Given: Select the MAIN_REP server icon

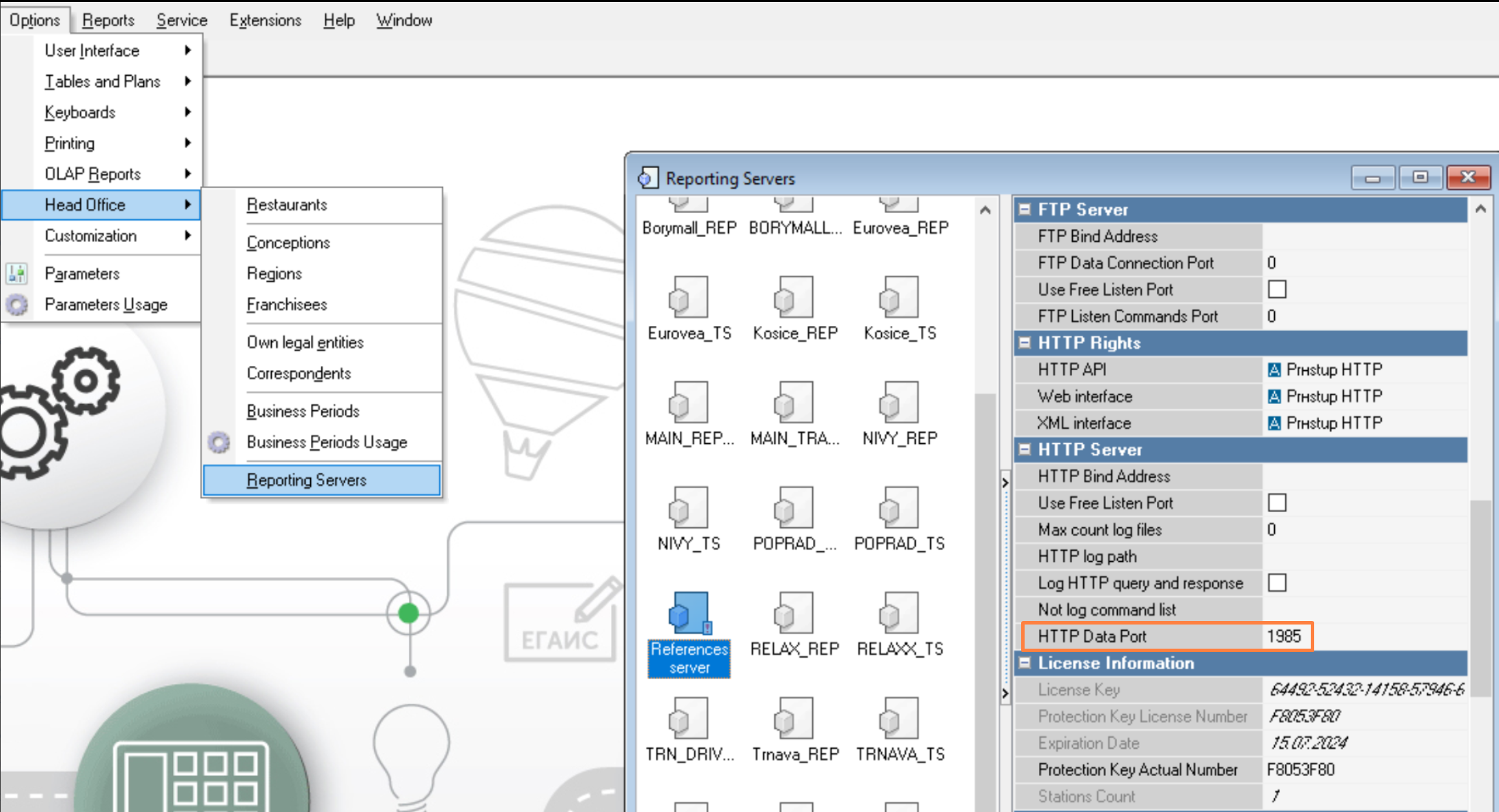Looking at the screenshot, I should (688, 403).
